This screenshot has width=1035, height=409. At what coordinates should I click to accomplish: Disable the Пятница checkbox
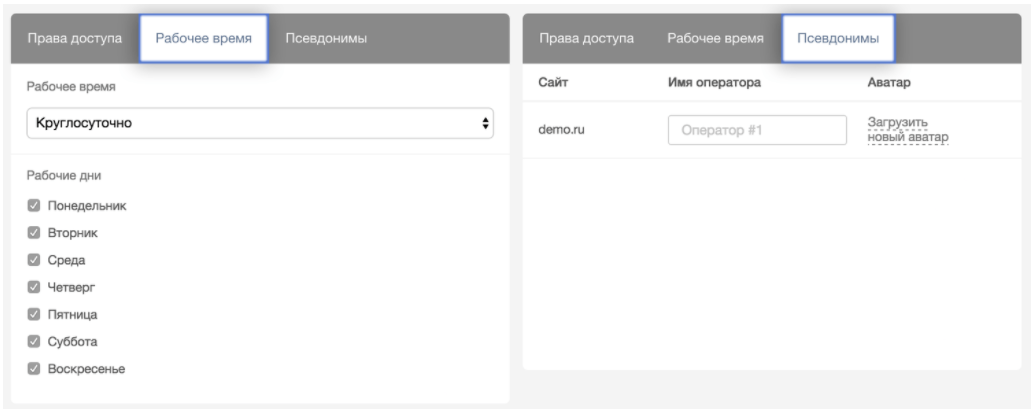(34, 314)
